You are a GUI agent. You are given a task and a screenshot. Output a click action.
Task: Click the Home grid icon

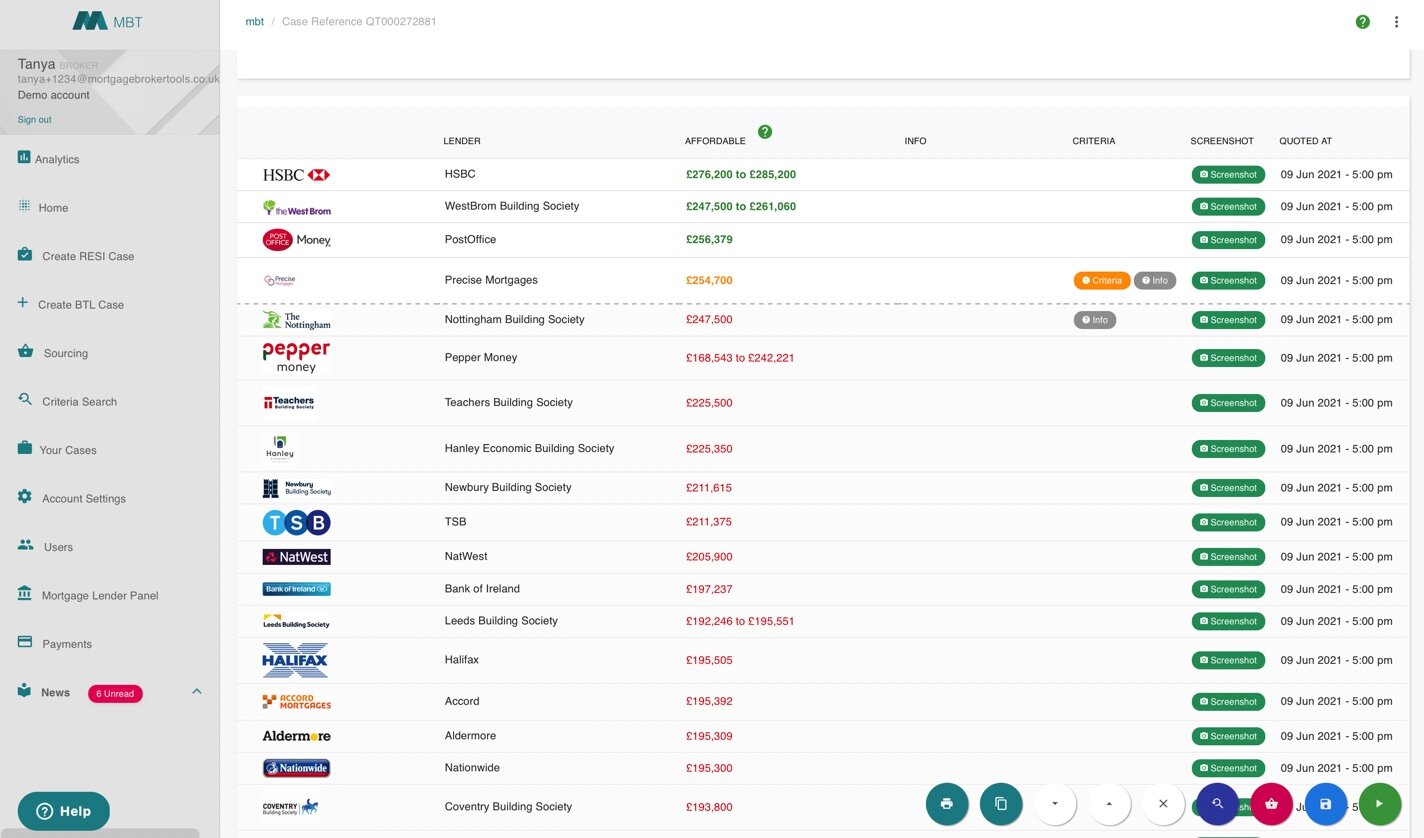coord(24,205)
